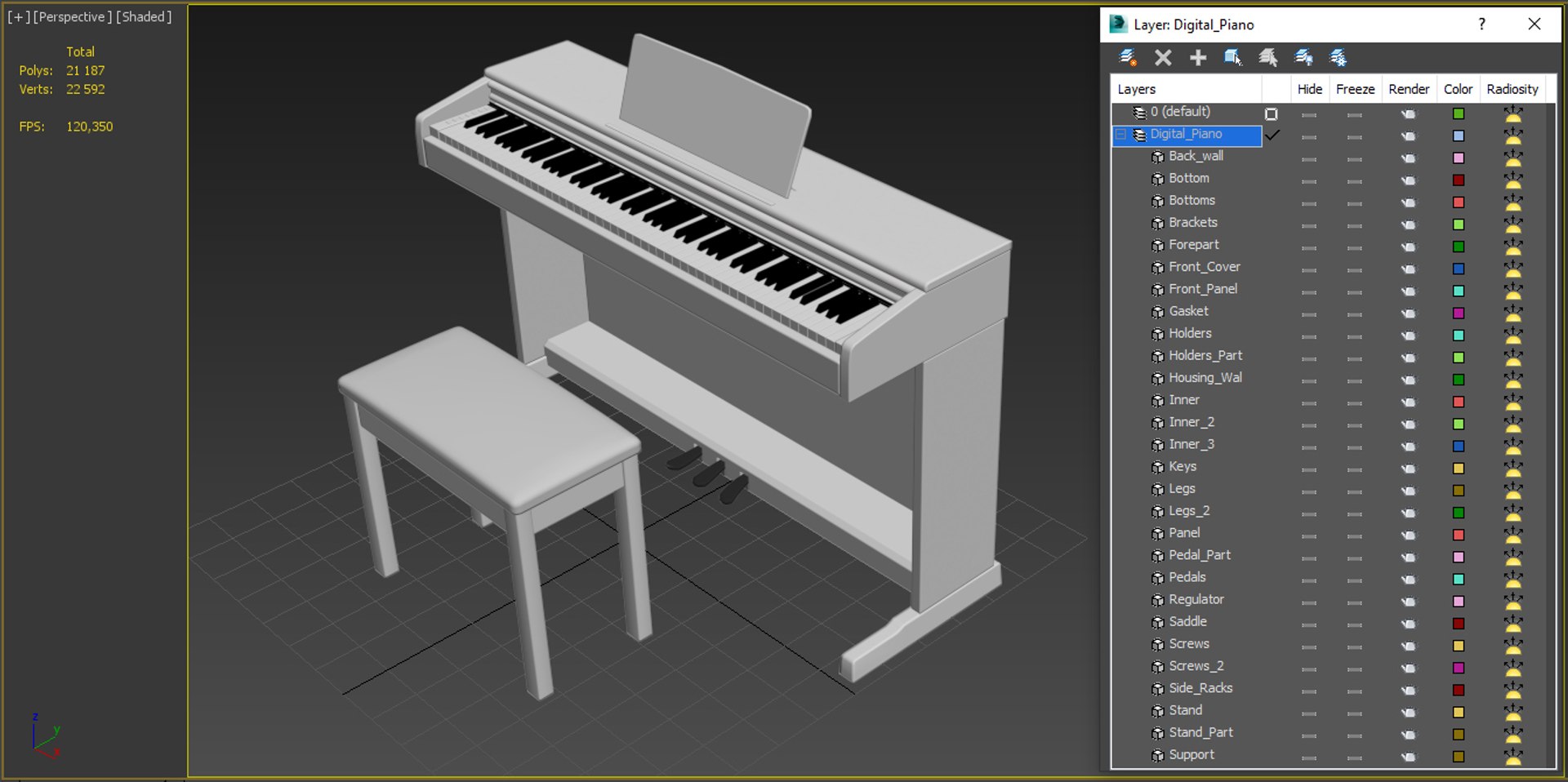
Task: Open color swatch for Digital_Piano layer
Action: 1459,136
